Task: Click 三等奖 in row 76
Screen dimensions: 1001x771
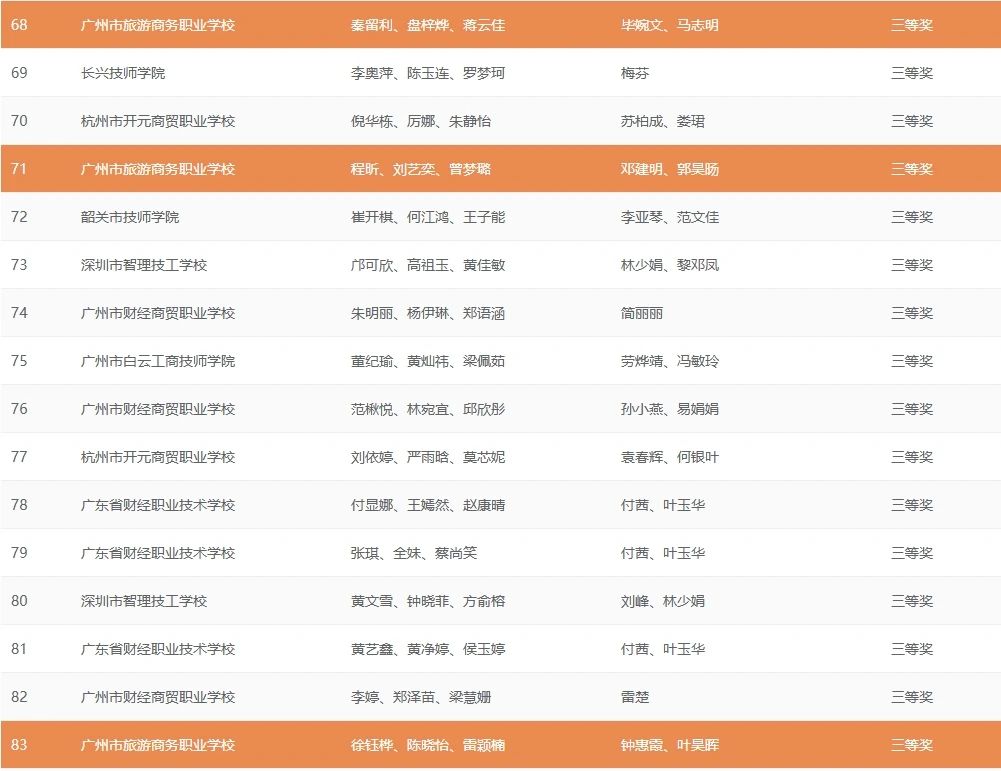Action: pyautogui.click(x=912, y=408)
